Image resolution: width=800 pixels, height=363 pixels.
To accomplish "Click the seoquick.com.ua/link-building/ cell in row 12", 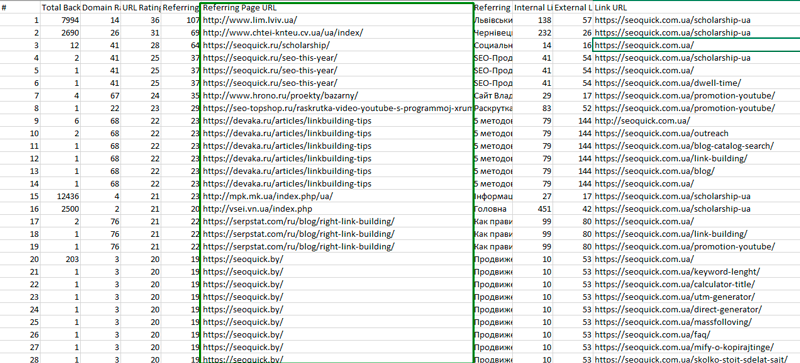I will coord(696,158).
